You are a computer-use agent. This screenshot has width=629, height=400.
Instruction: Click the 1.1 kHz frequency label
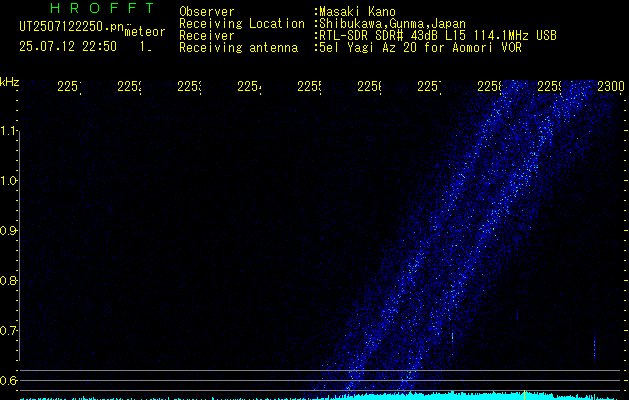coord(9,131)
